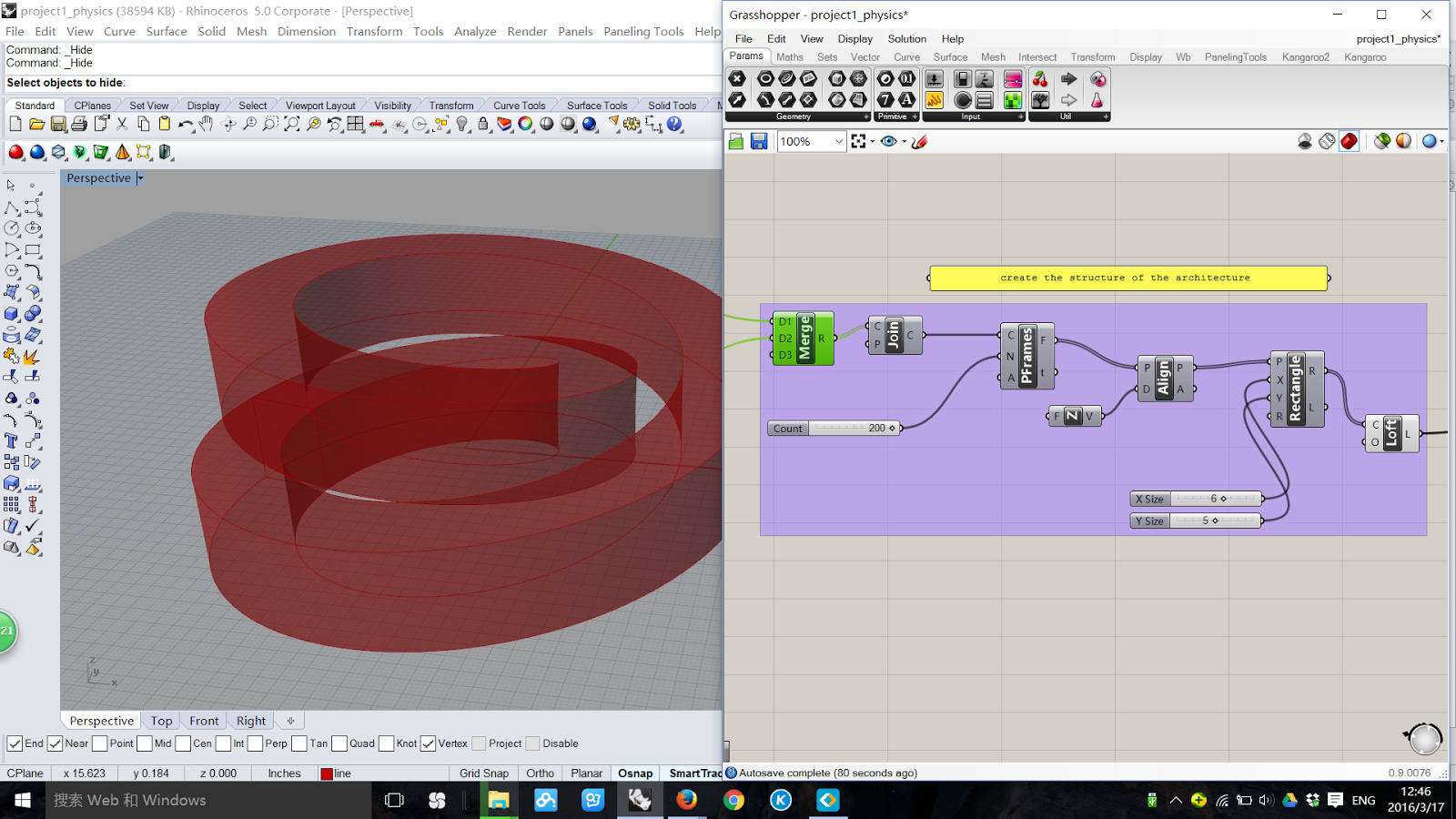Click the cherry Galapagos icon in the Util group
Viewport: 1456px width, 819px height.
click(1040, 79)
